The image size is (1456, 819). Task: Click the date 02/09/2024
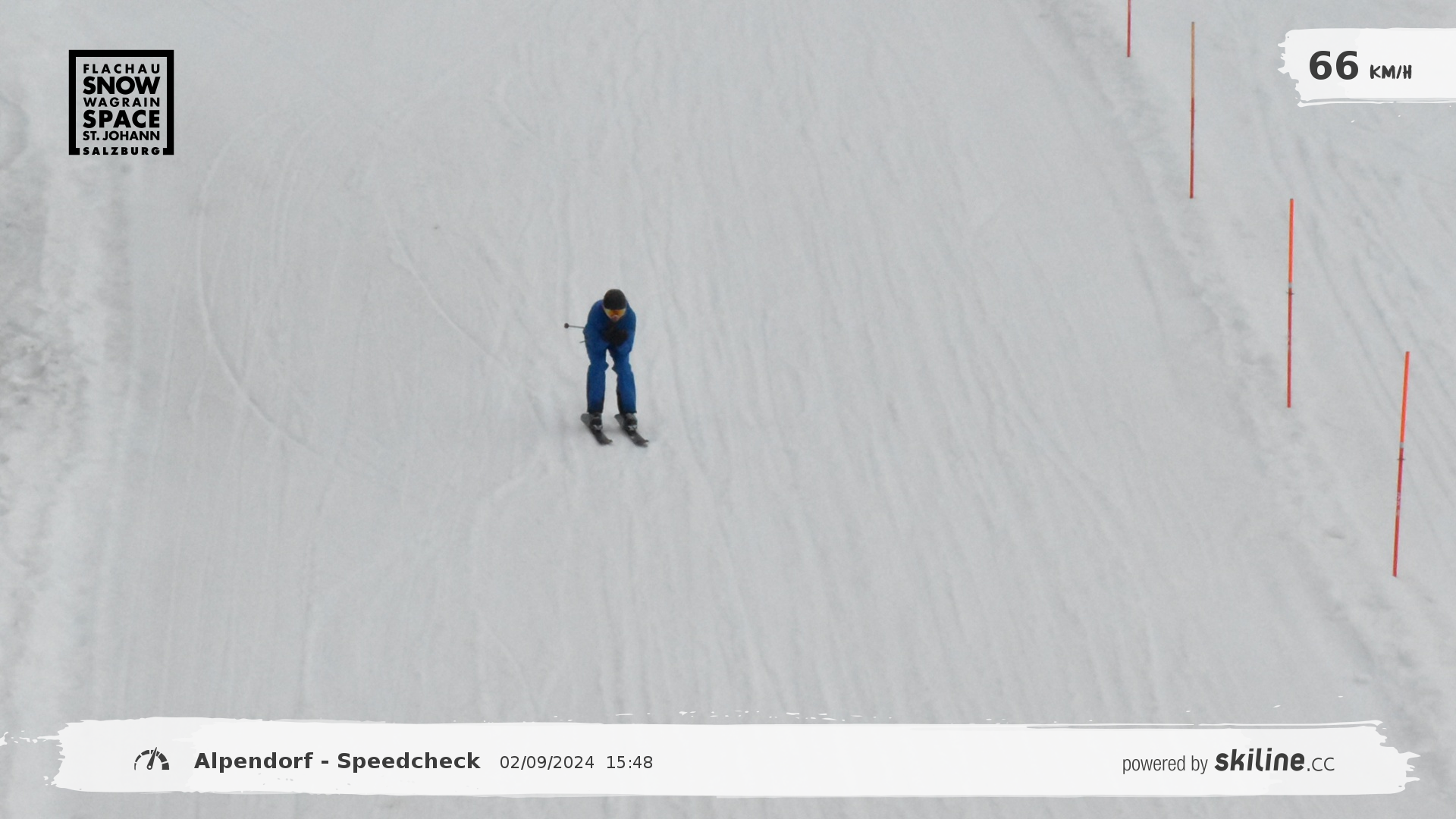(547, 763)
